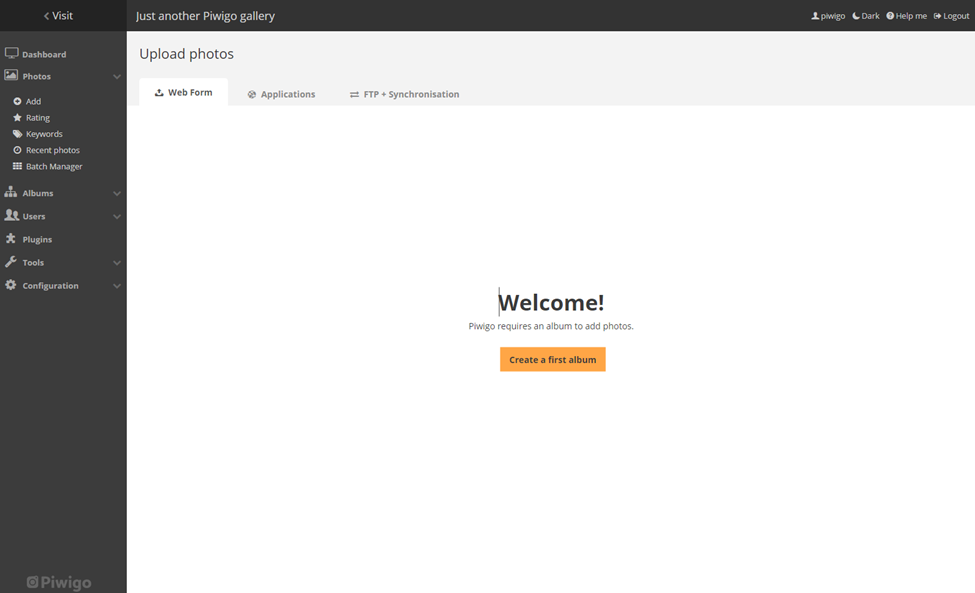Viewport: 975px width, 593px height.
Task: Click the 'Upload photos' heading
Action: coord(187,54)
